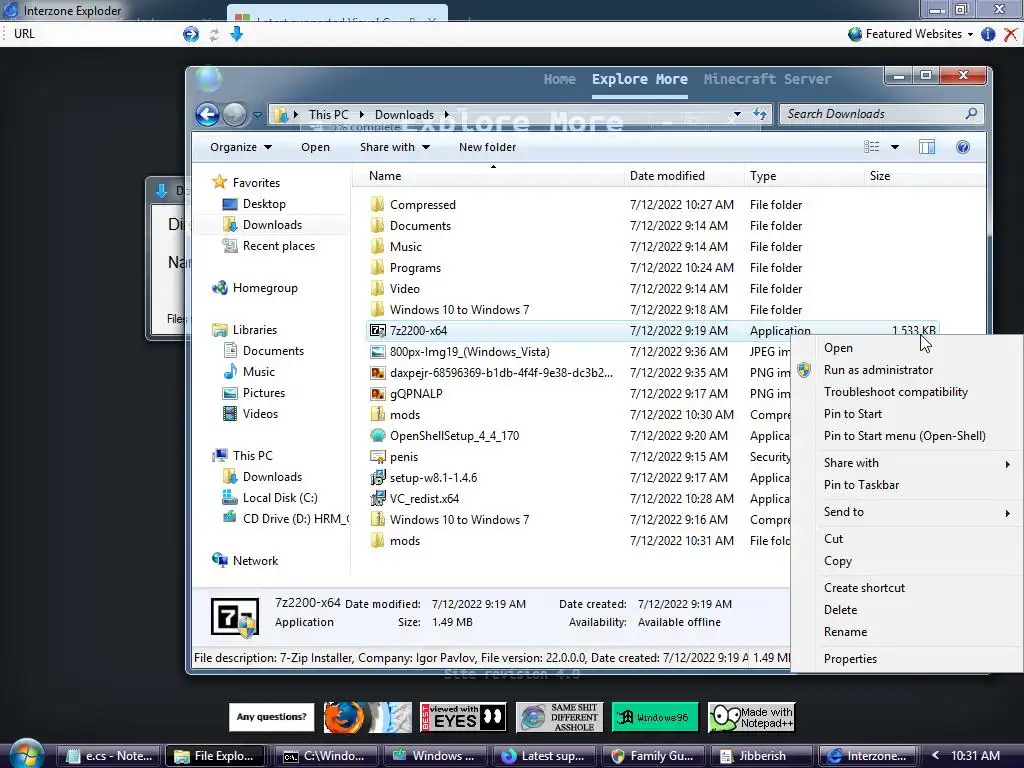Toggle the preview pane icon
The height and width of the screenshot is (768, 1024).
(927, 147)
